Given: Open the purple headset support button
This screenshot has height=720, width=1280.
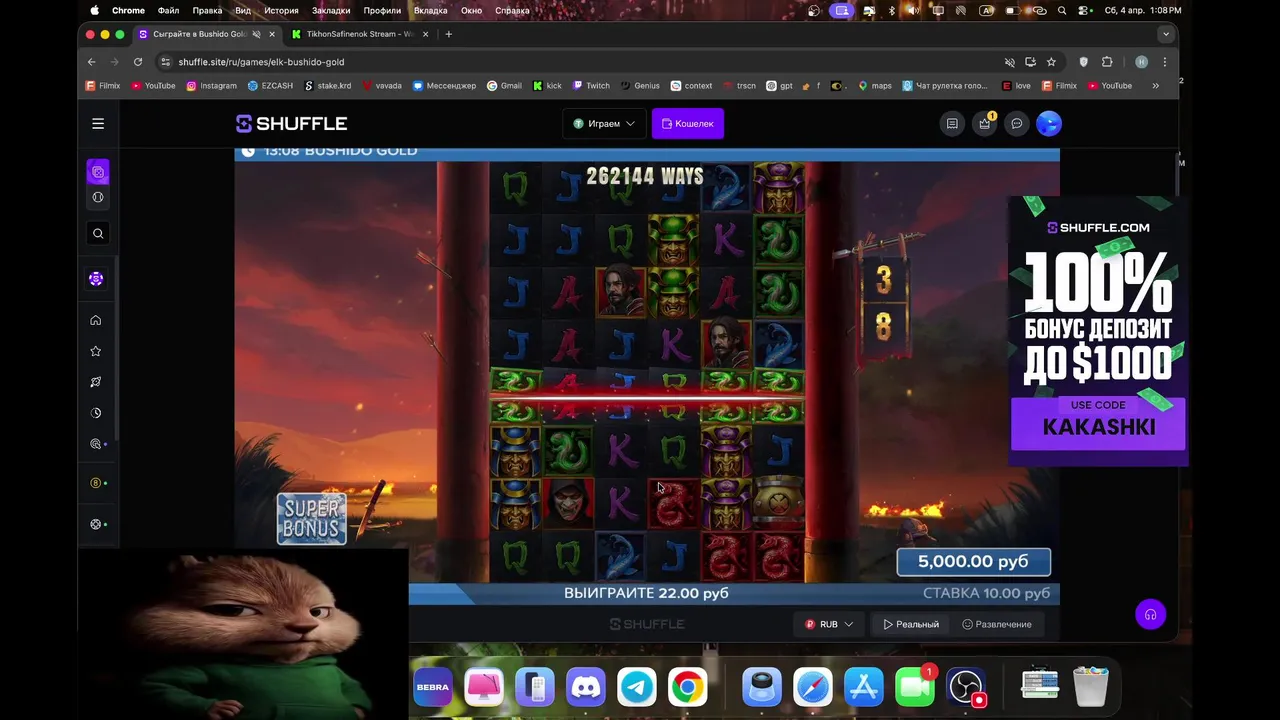Looking at the screenshot, I should pos(1150,615).
